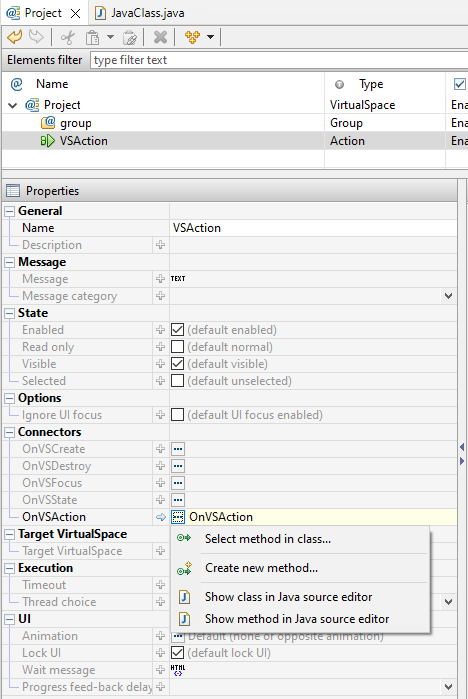Screen dimensions: 468x699
Task: Click the delete X toolbar icon
Action: [x=160, y=37]
